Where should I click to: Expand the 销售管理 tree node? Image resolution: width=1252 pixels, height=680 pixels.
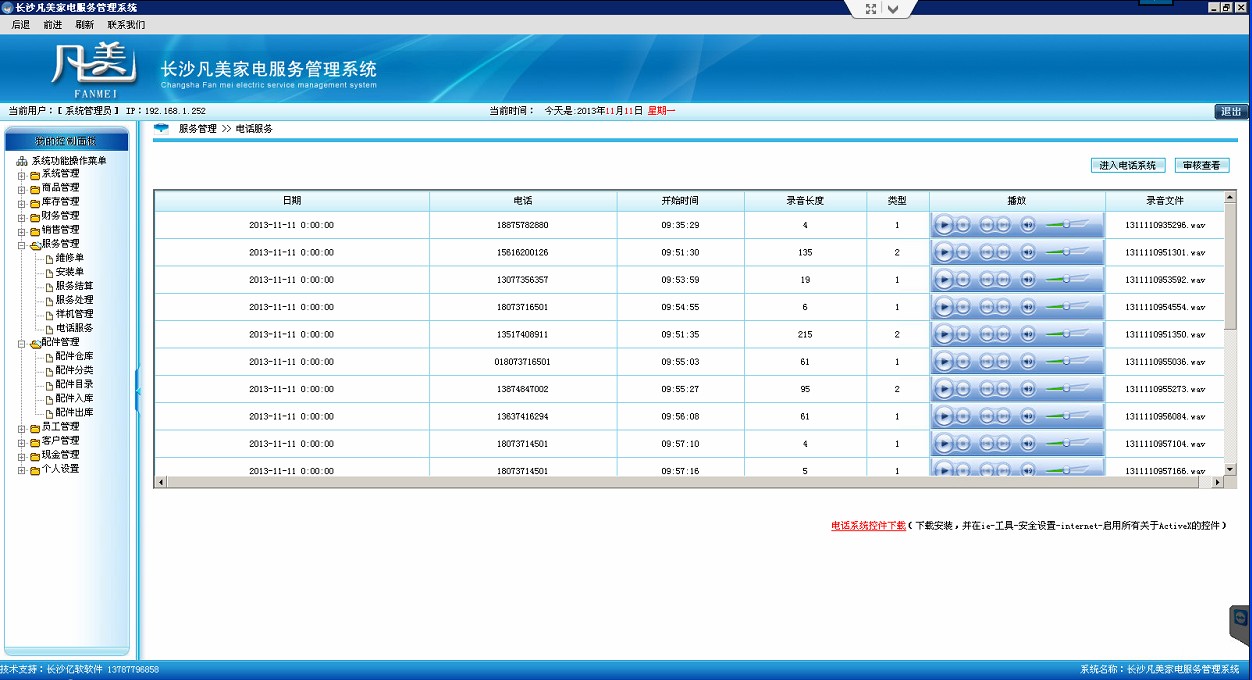[21, 230]
